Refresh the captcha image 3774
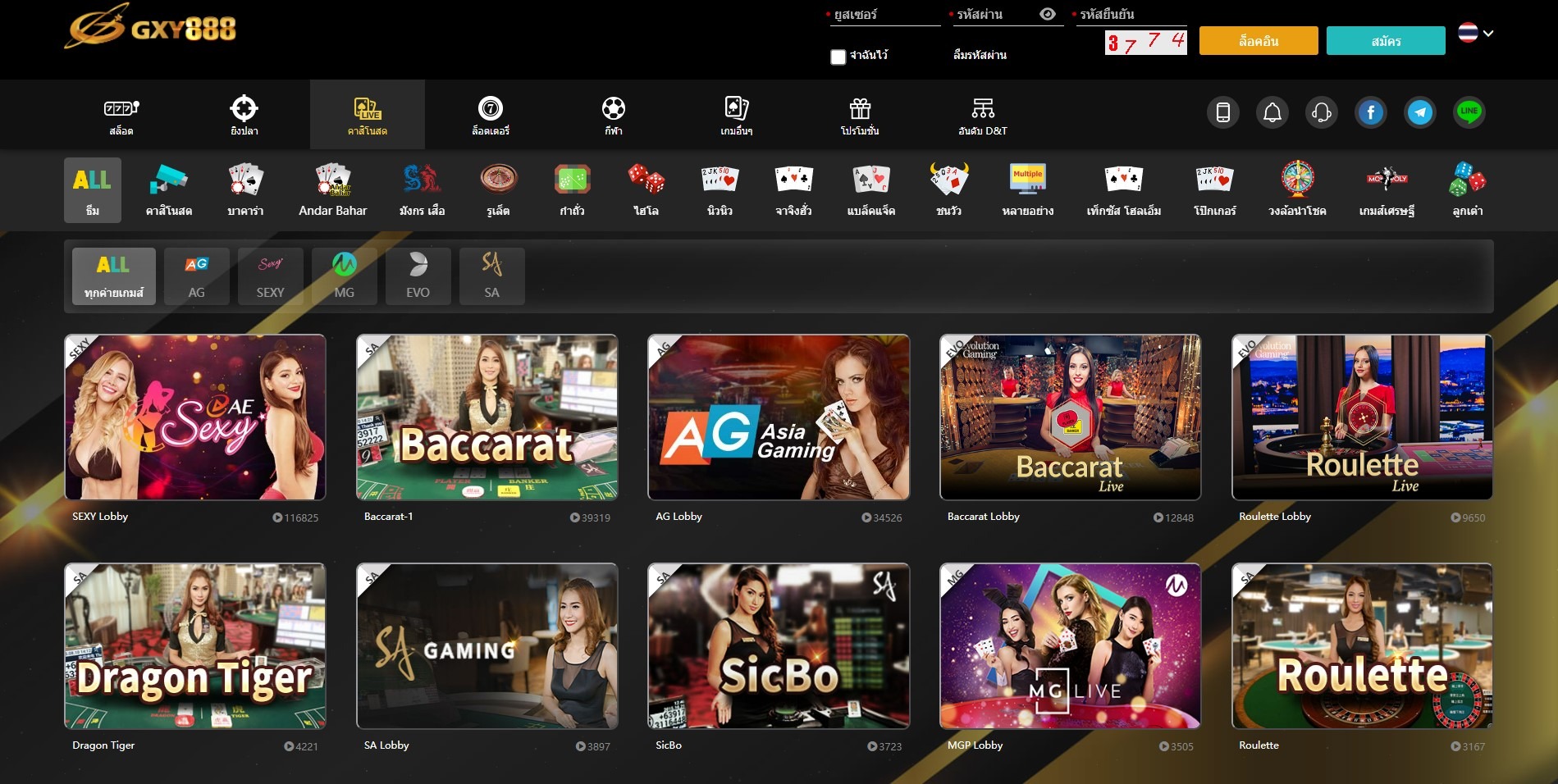1558x784 pixels. coord(1145,42)
